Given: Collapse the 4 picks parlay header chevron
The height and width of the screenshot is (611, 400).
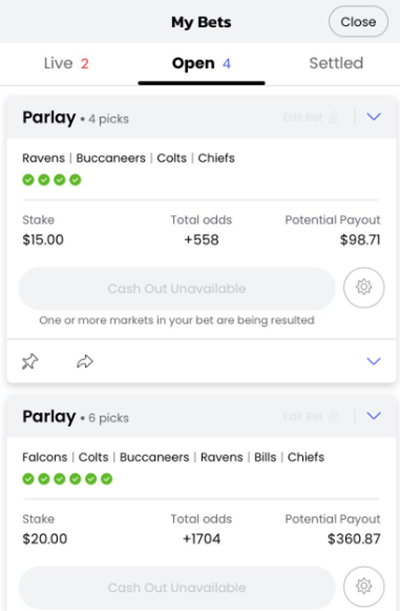Looking at the screenshot, I should click(x=374, y=117).
